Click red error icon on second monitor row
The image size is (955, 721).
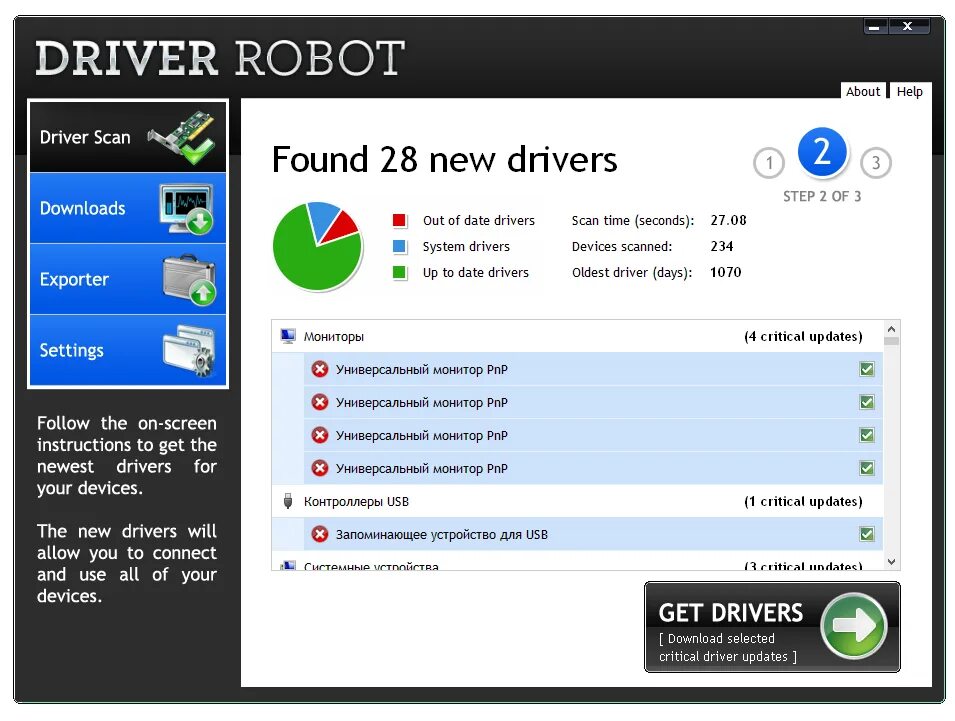(x=320, y=402)
